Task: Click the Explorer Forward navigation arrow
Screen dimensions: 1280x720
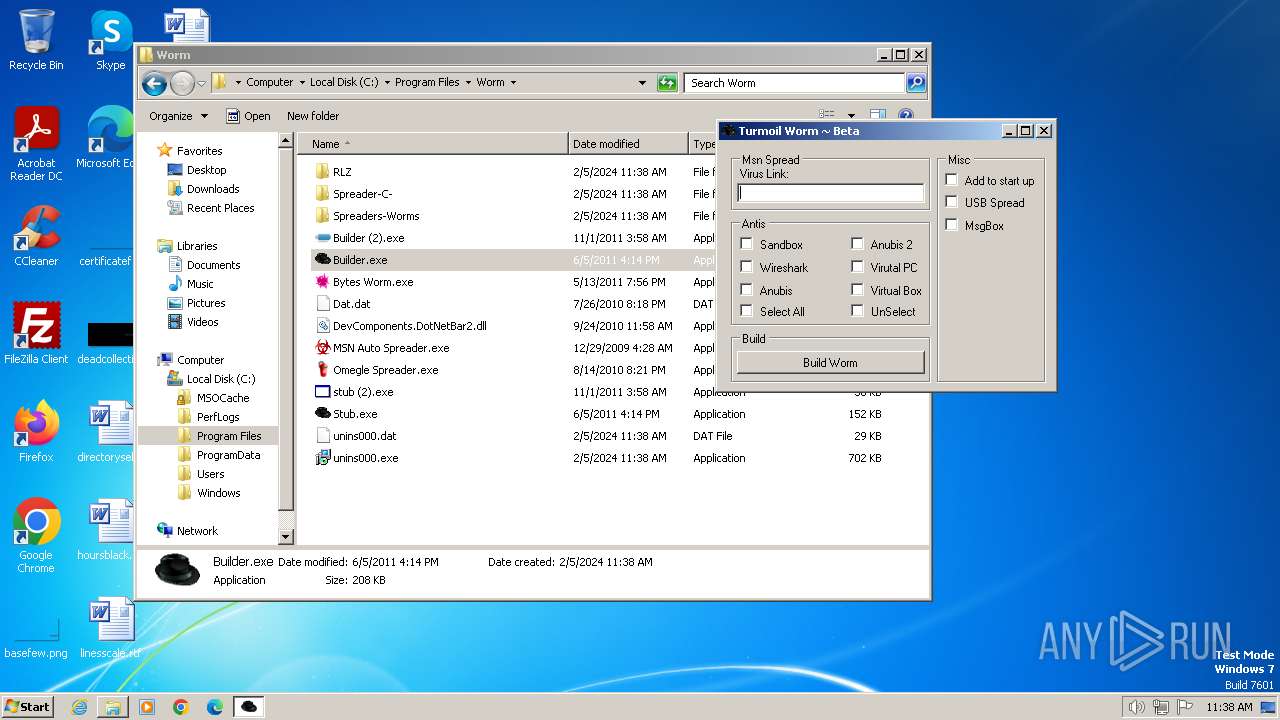Action: 182,83
